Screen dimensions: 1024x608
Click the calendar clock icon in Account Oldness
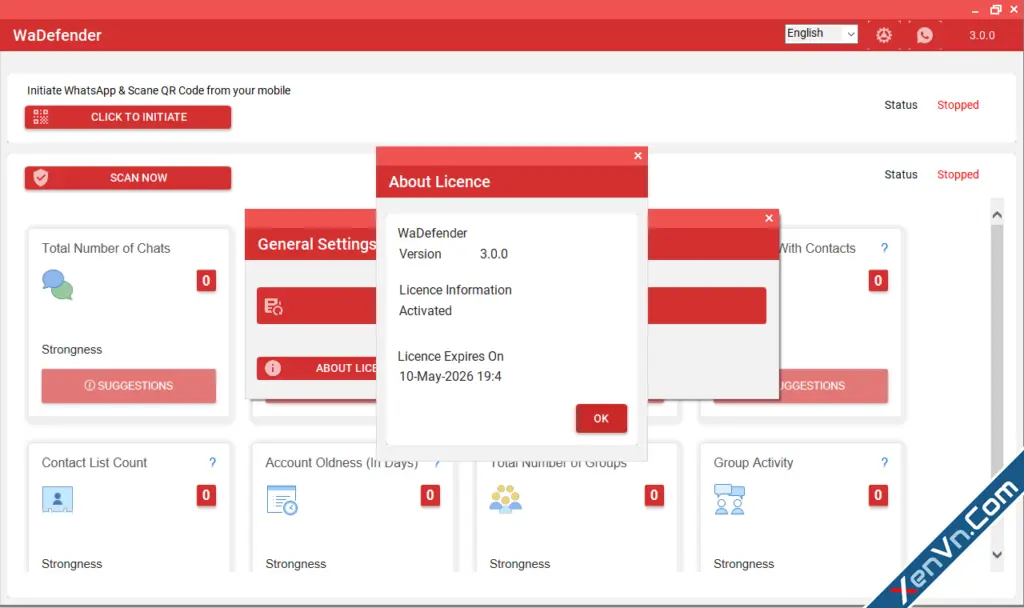(x=282, y=500)
